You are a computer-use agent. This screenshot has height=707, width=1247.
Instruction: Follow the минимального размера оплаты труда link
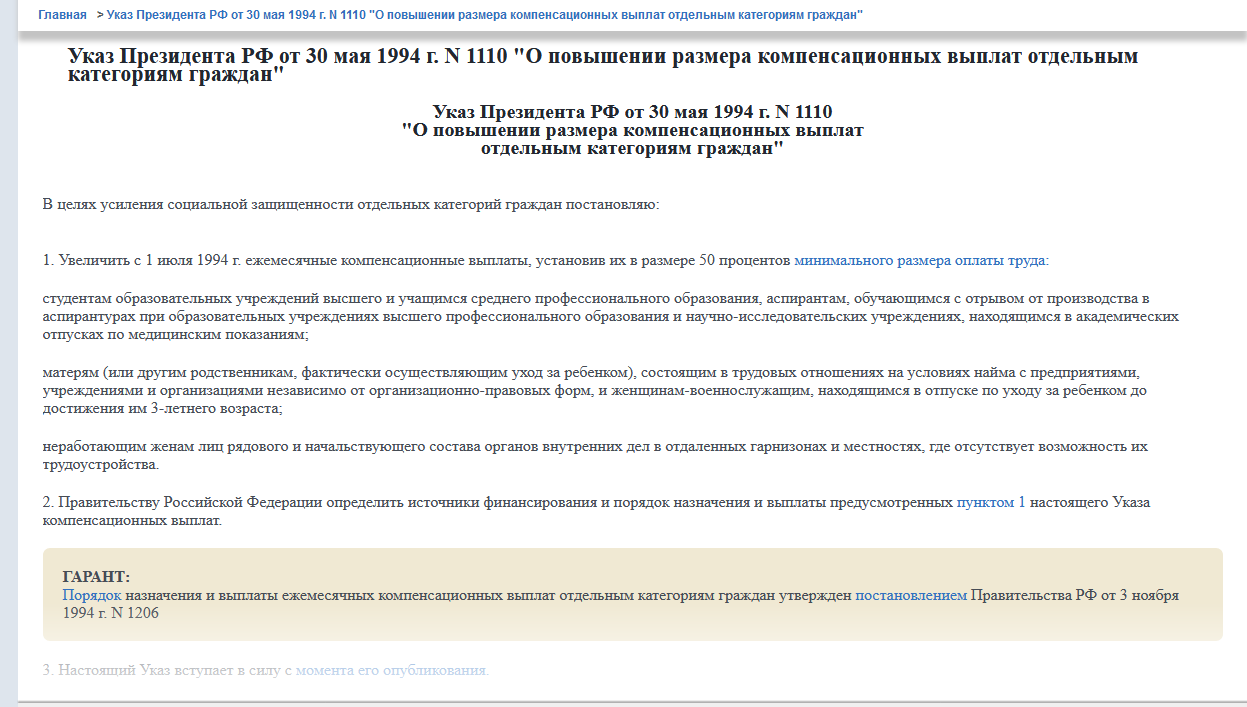pos(921,261)
